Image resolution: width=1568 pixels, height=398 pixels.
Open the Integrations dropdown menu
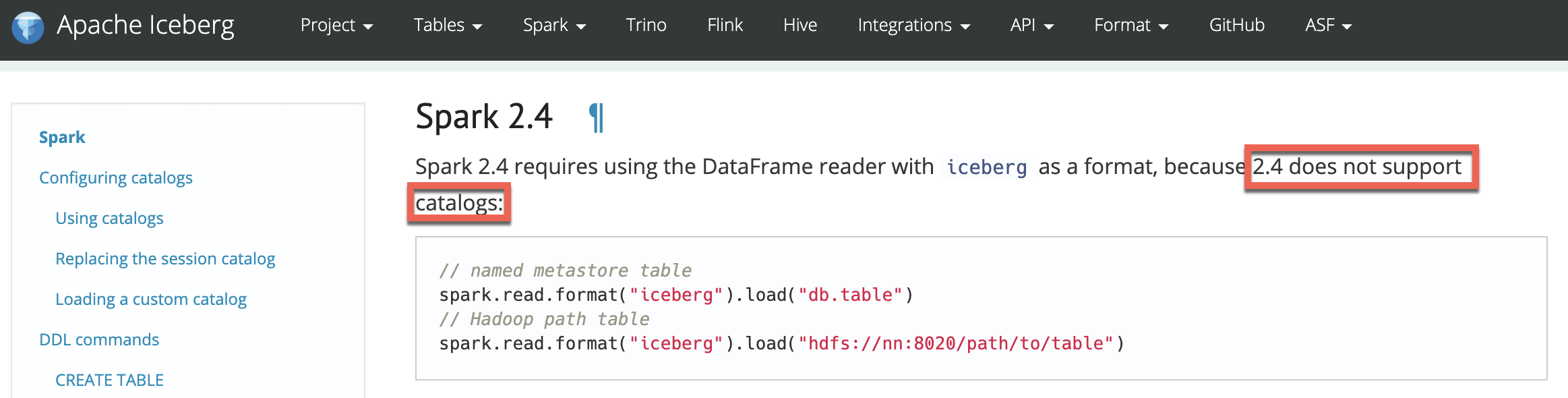tap(913, 25)
